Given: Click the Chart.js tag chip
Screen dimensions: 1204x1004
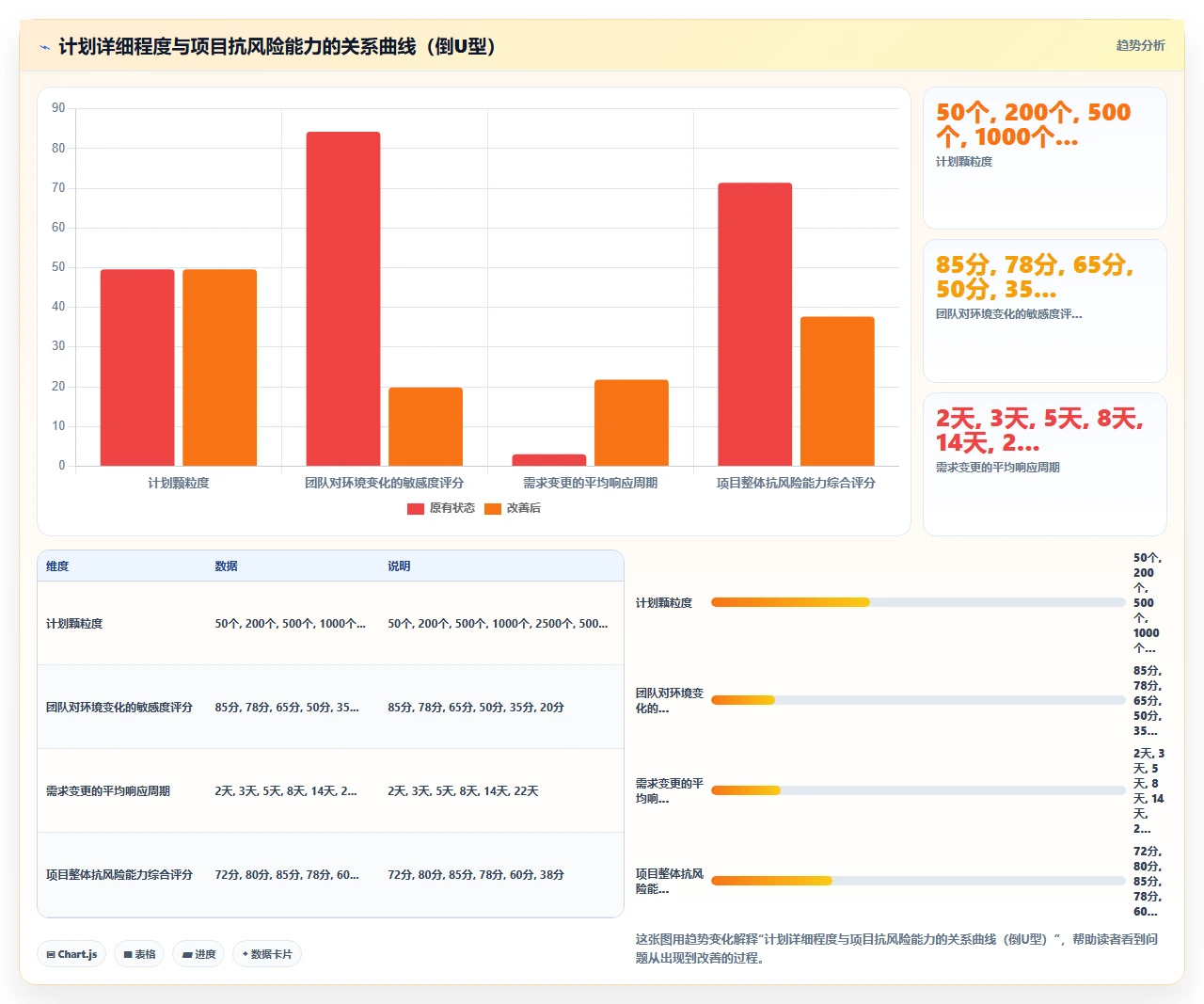Looking at the screenshot, I should click(x=71, y=954).
